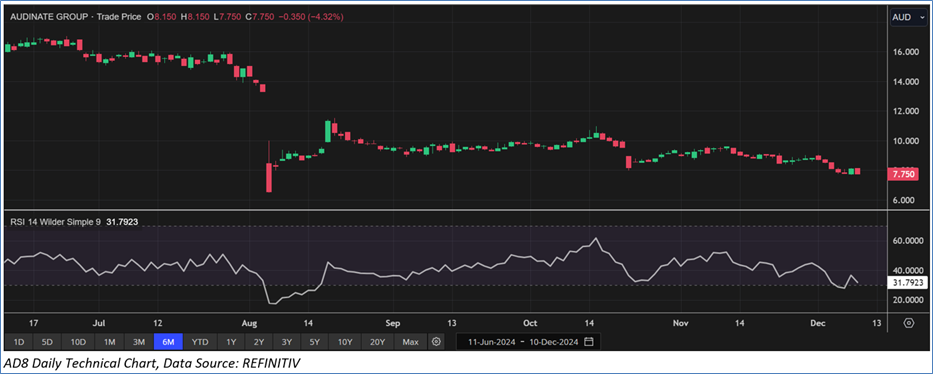Select the 10D time range
The image size is (933, 374).
[x=79, y=342]
